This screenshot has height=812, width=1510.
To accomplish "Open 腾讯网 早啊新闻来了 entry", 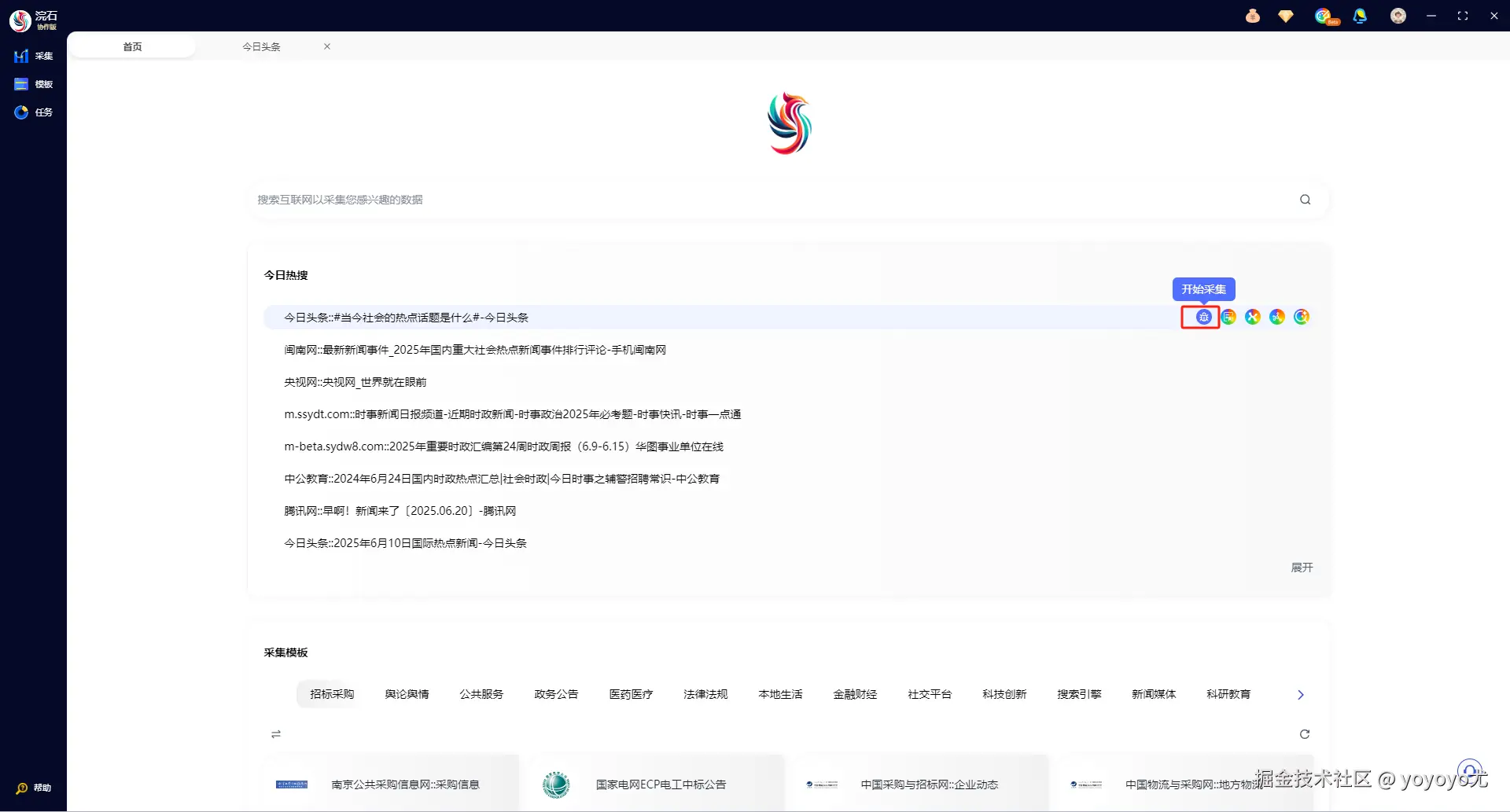I will pos(400,511).
